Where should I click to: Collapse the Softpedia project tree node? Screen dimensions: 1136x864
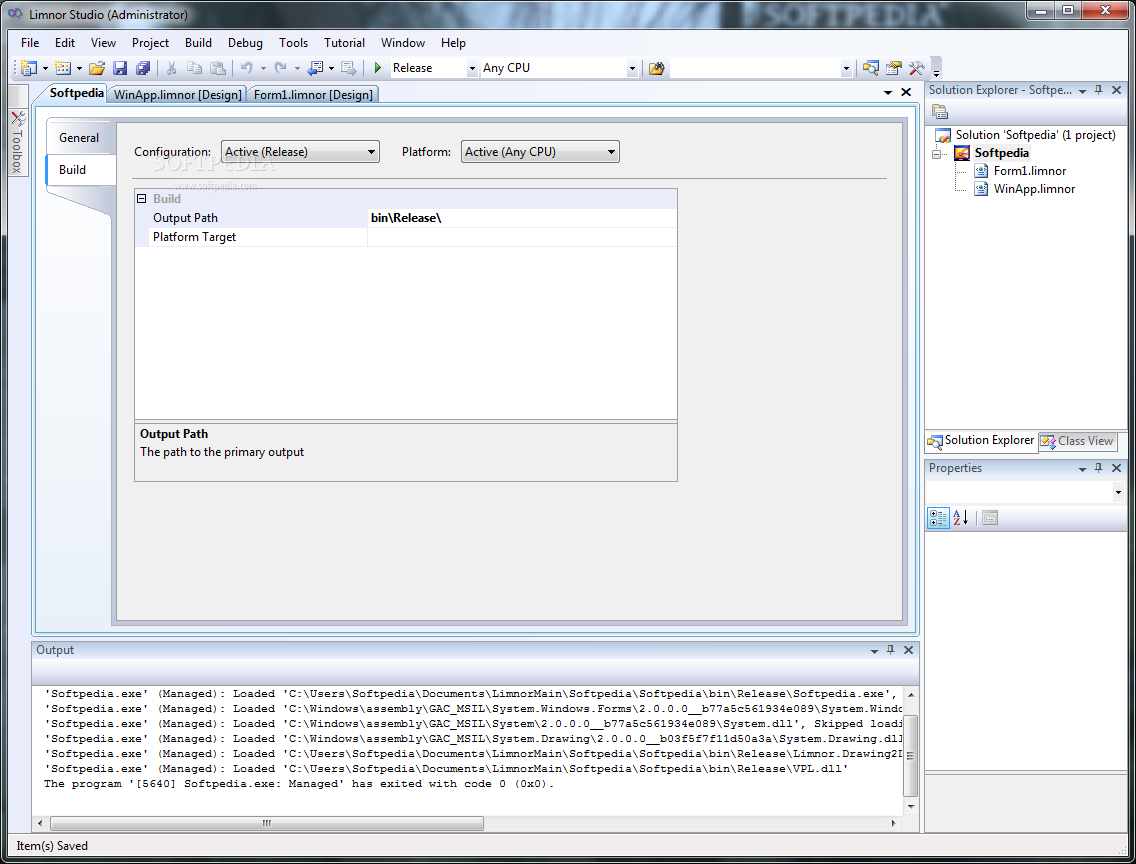936,154
